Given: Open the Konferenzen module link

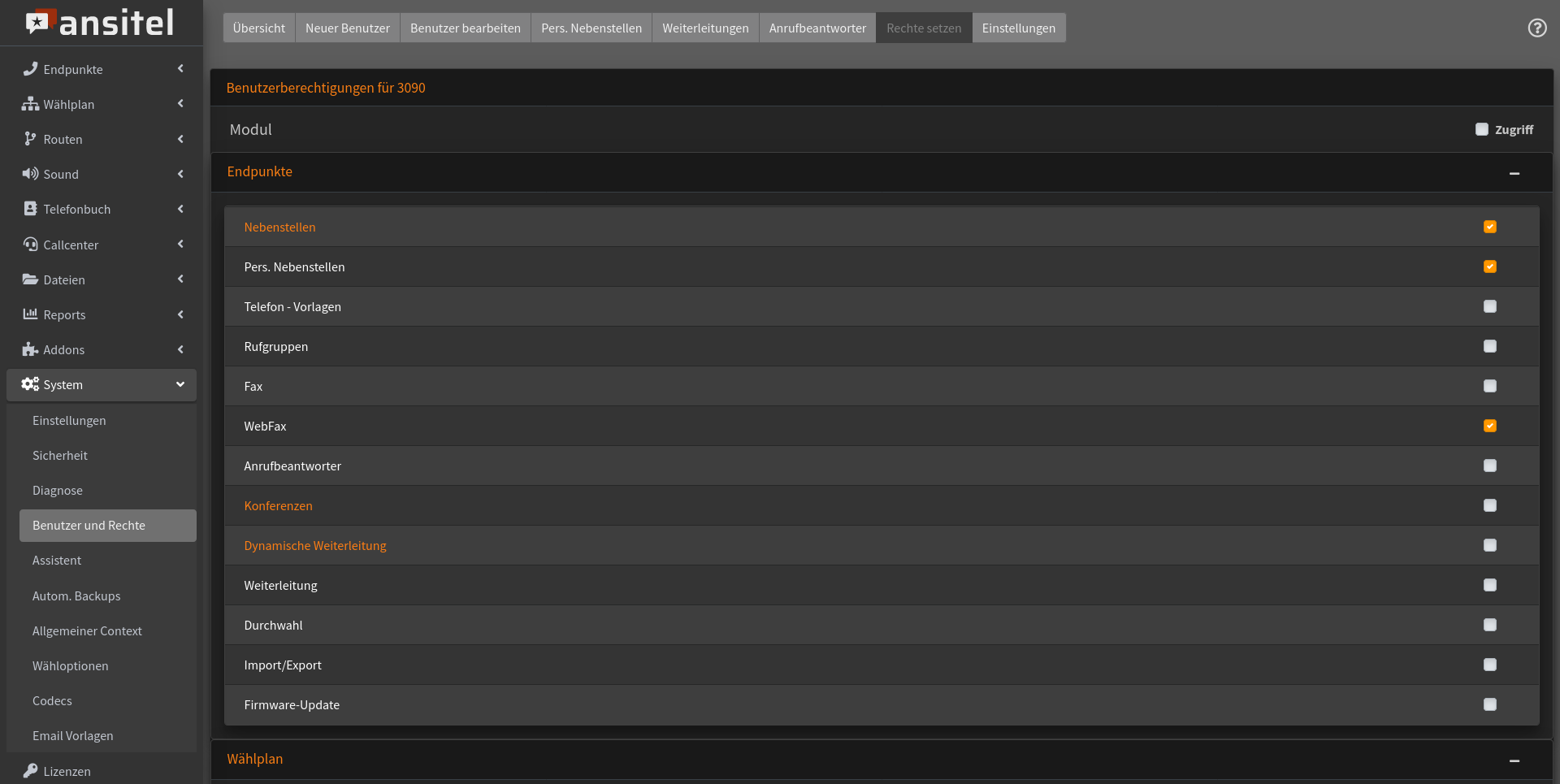Looking at the screenshot, I should [x=278, y=505].
